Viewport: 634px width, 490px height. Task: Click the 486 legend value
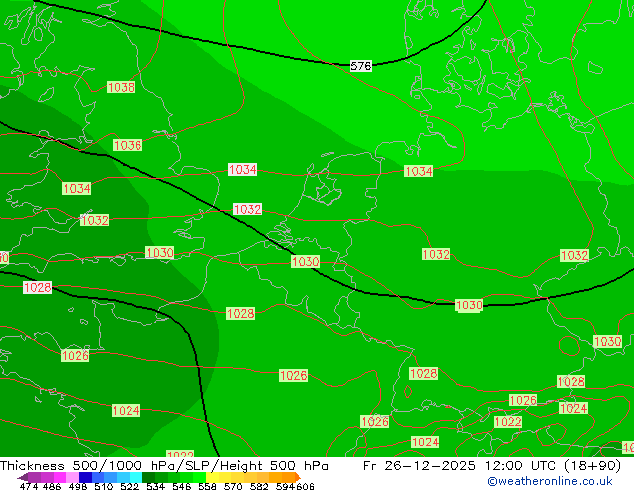click(52, 486)
